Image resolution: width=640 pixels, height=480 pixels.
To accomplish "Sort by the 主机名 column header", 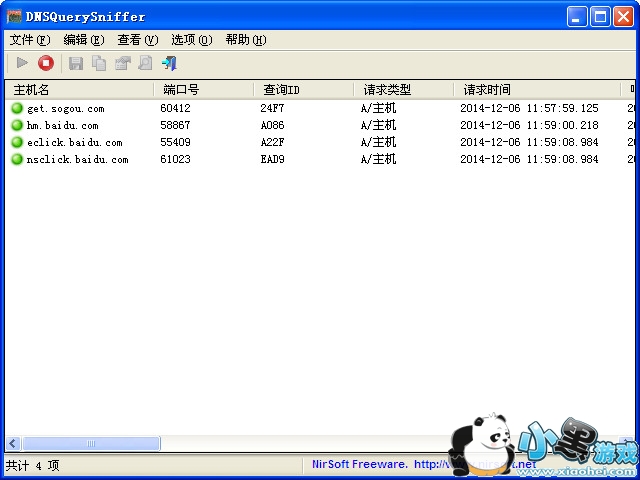I will 78,90.
